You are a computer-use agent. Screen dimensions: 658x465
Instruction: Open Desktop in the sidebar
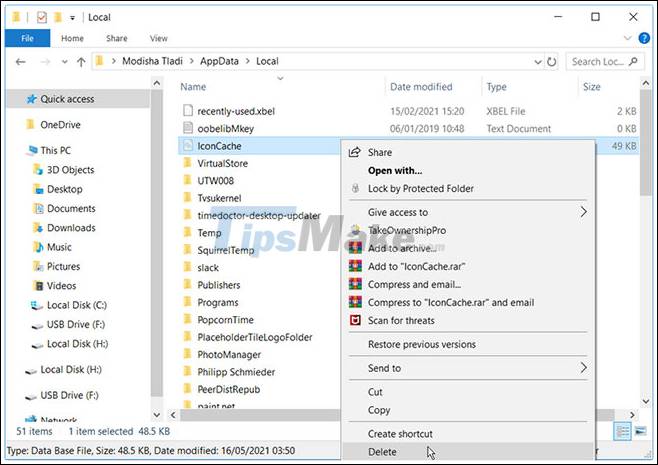[64, 189]
